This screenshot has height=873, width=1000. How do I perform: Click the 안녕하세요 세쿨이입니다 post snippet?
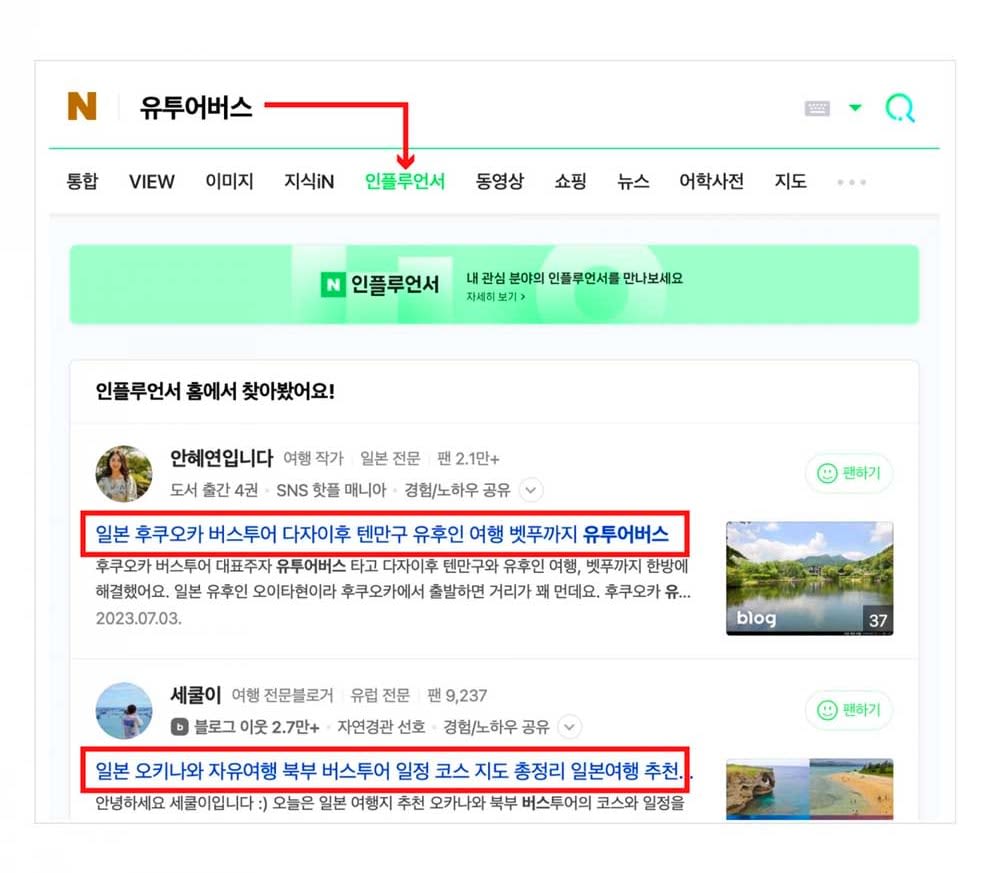(x=390, y=803)
